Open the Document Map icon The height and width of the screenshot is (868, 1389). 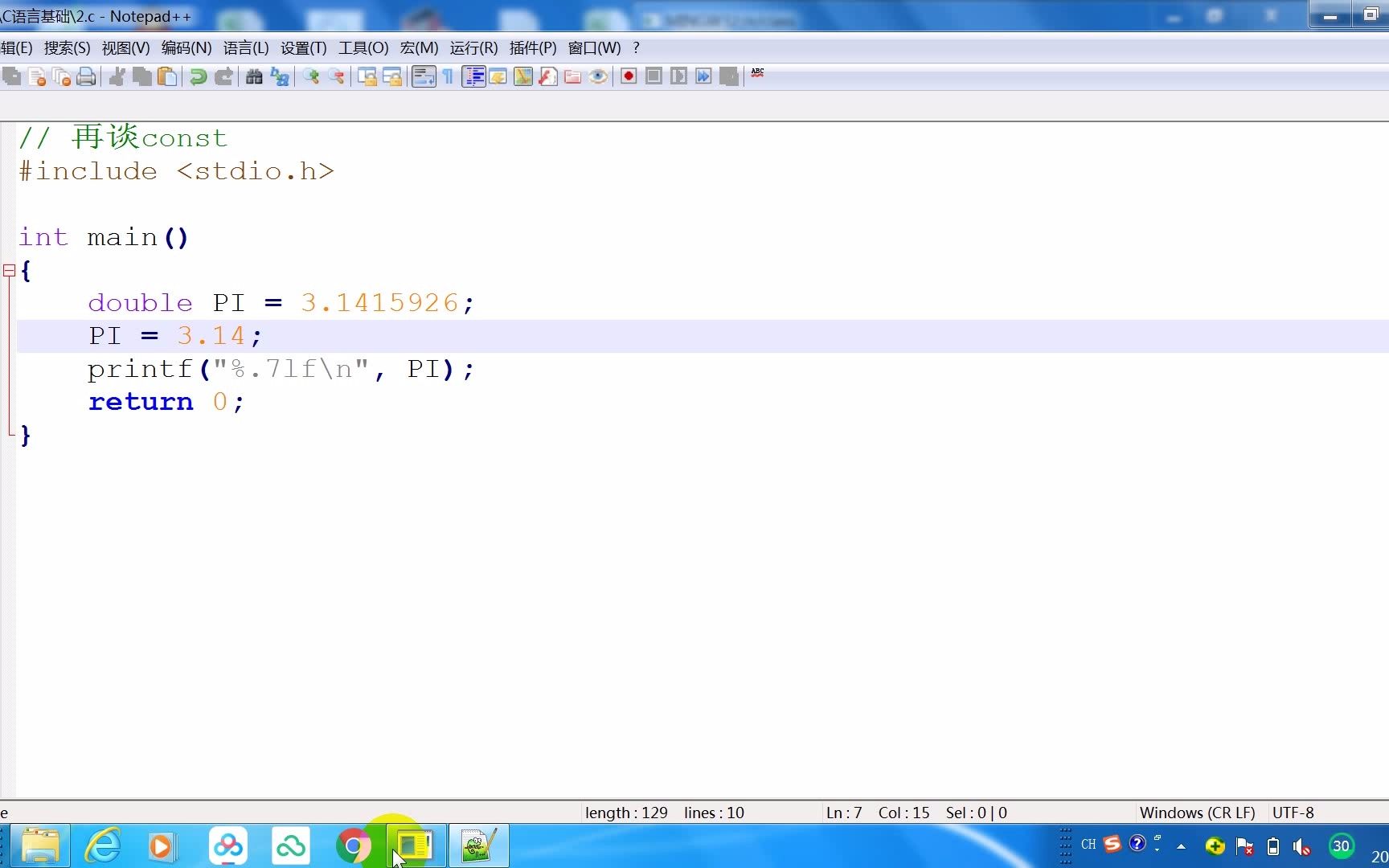click(523, 76)
